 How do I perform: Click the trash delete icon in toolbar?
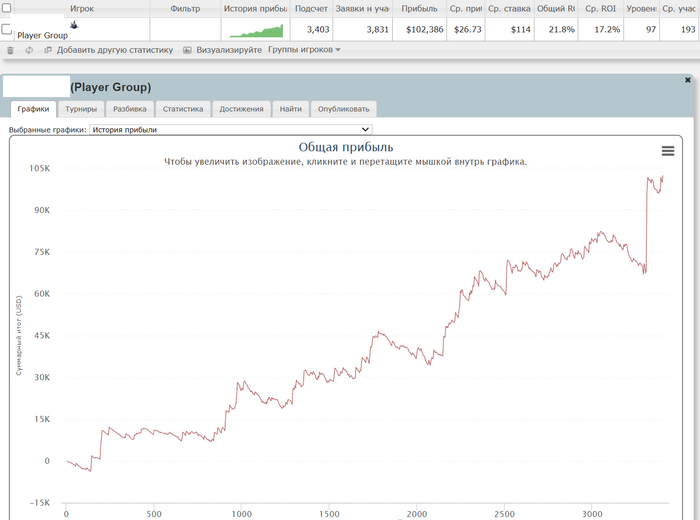[x=10, y=50]
